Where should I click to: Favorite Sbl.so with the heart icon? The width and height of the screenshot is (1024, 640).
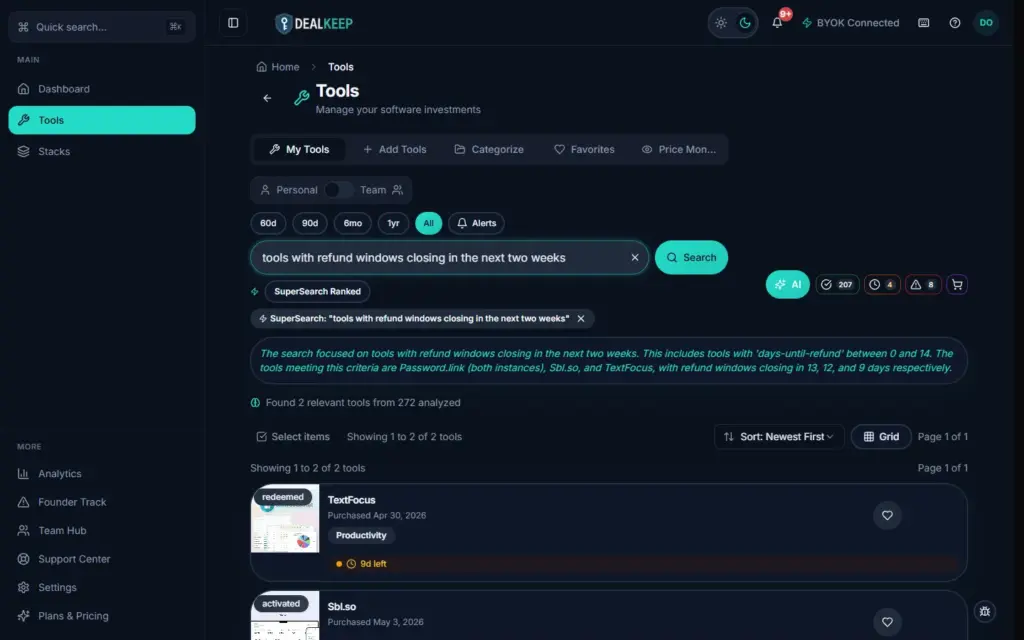[x=887, y=622]
